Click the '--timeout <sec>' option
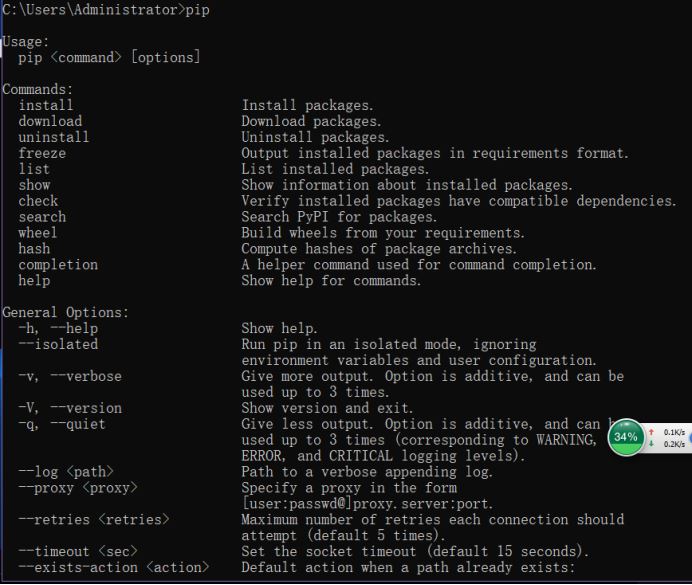 click(78, 552)
